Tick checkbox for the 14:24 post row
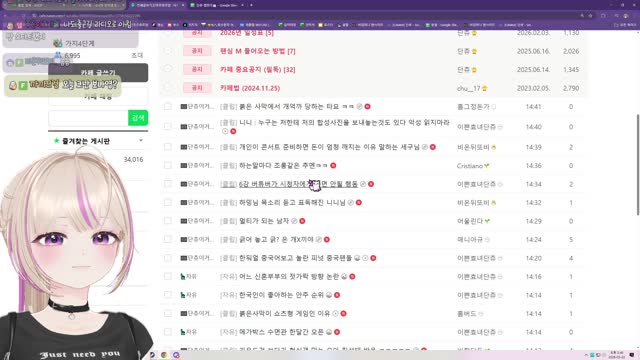 [168, 240]
